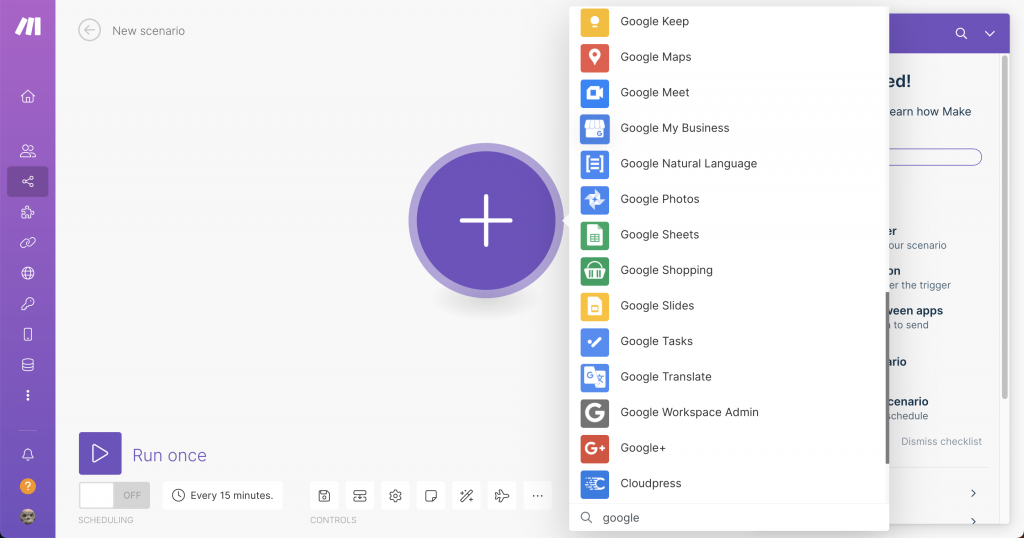Viewport: 1024px width, 538px height.
Task: Pick Cloudpress from the app list
Action: (728, 484)
